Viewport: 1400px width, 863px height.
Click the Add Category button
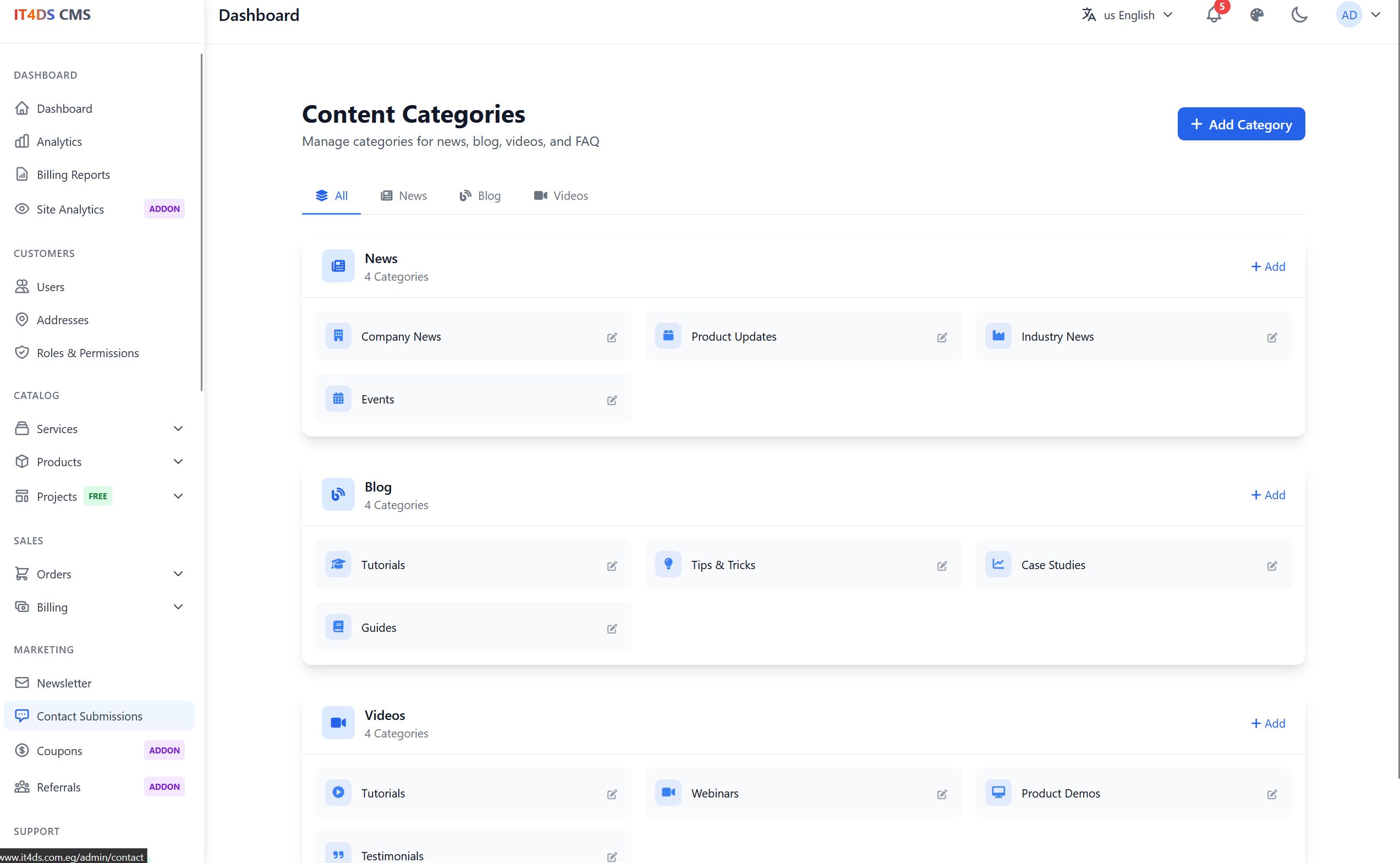click(x=1240, y=124)
